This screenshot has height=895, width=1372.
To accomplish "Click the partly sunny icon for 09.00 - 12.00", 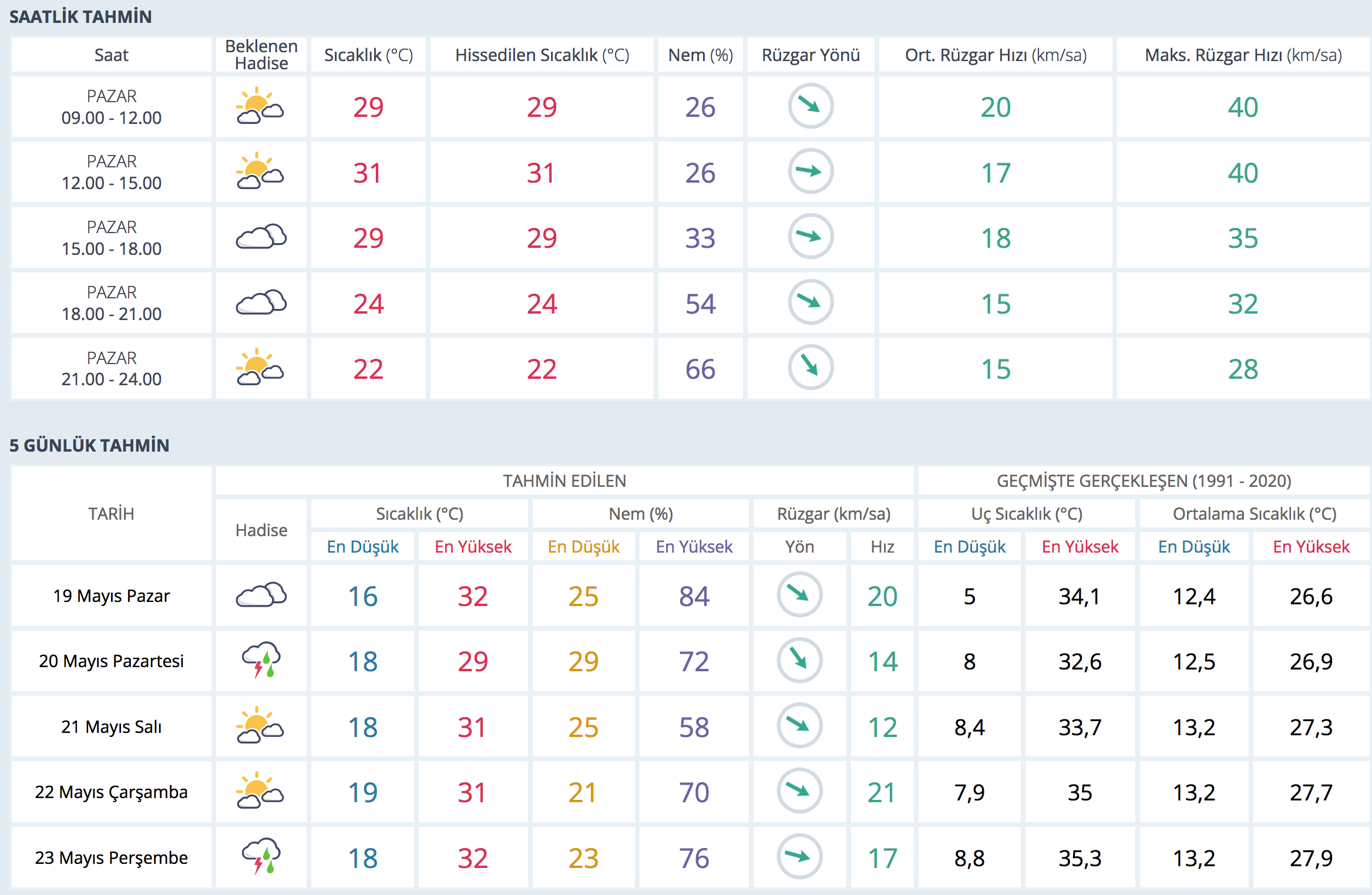I will [x=260, y=106].
